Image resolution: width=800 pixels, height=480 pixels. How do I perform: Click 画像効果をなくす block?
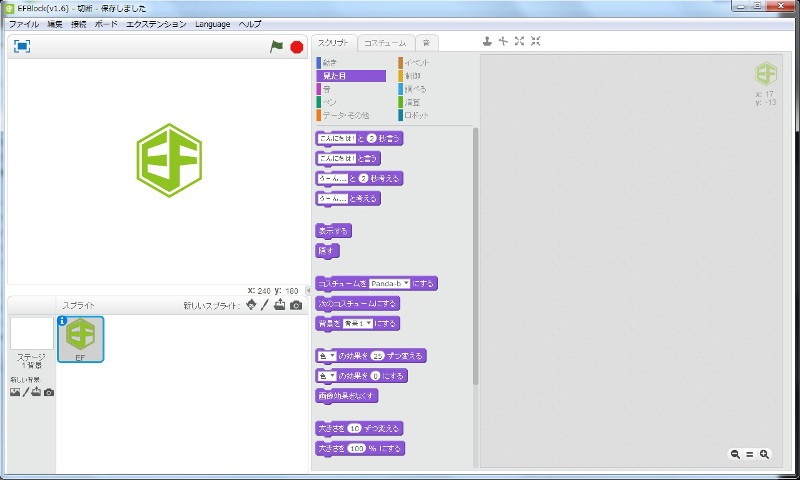tap(346, 396)
